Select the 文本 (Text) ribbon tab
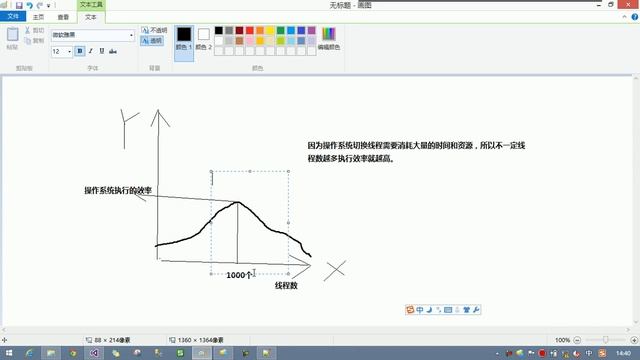Screen dimensions: 640x360 click(x=91, y=17)
